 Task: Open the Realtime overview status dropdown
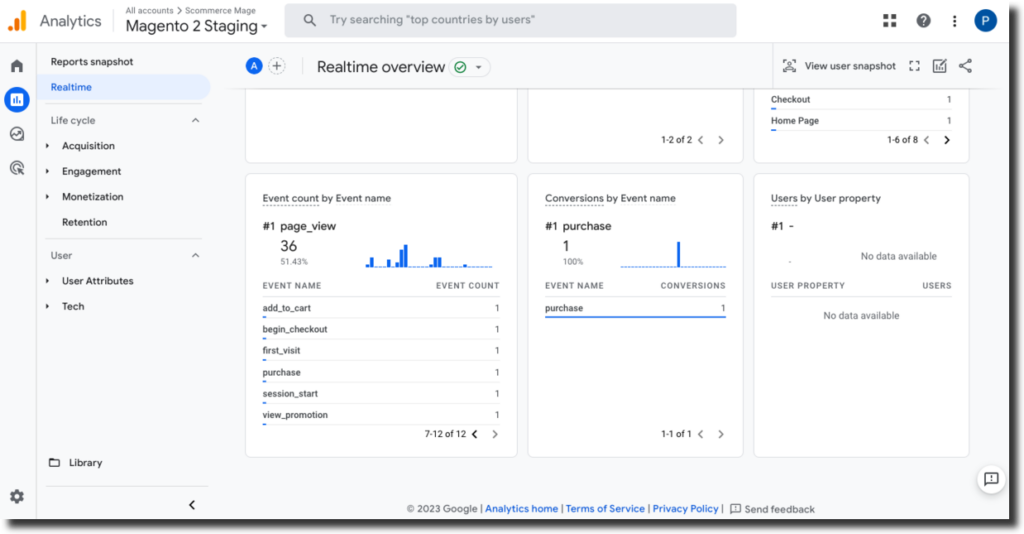tap(469, 67)
